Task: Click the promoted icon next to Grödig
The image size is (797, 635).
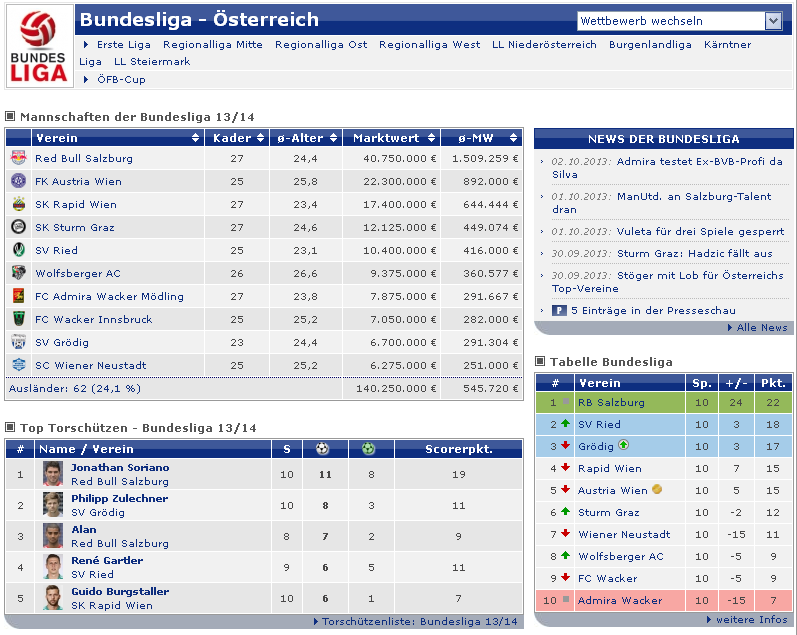Action: click(623, 445)
